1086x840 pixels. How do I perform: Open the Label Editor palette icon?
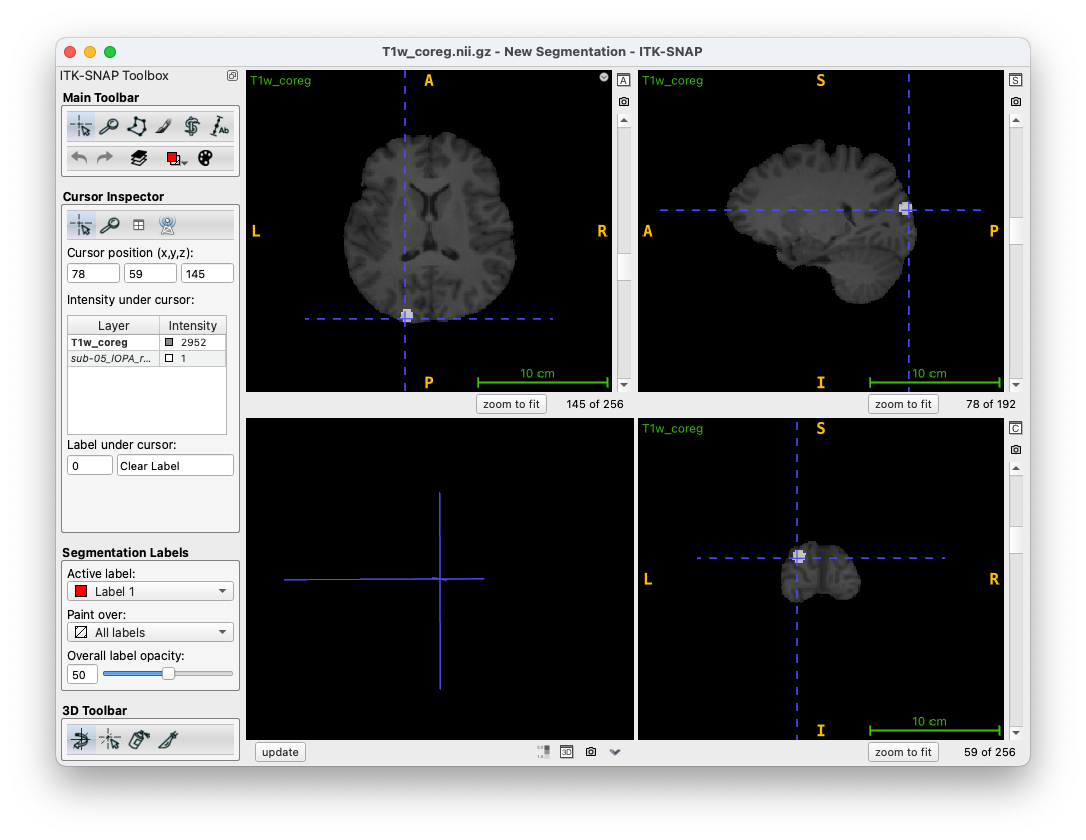pyautogui.click(x=205, y=158)
